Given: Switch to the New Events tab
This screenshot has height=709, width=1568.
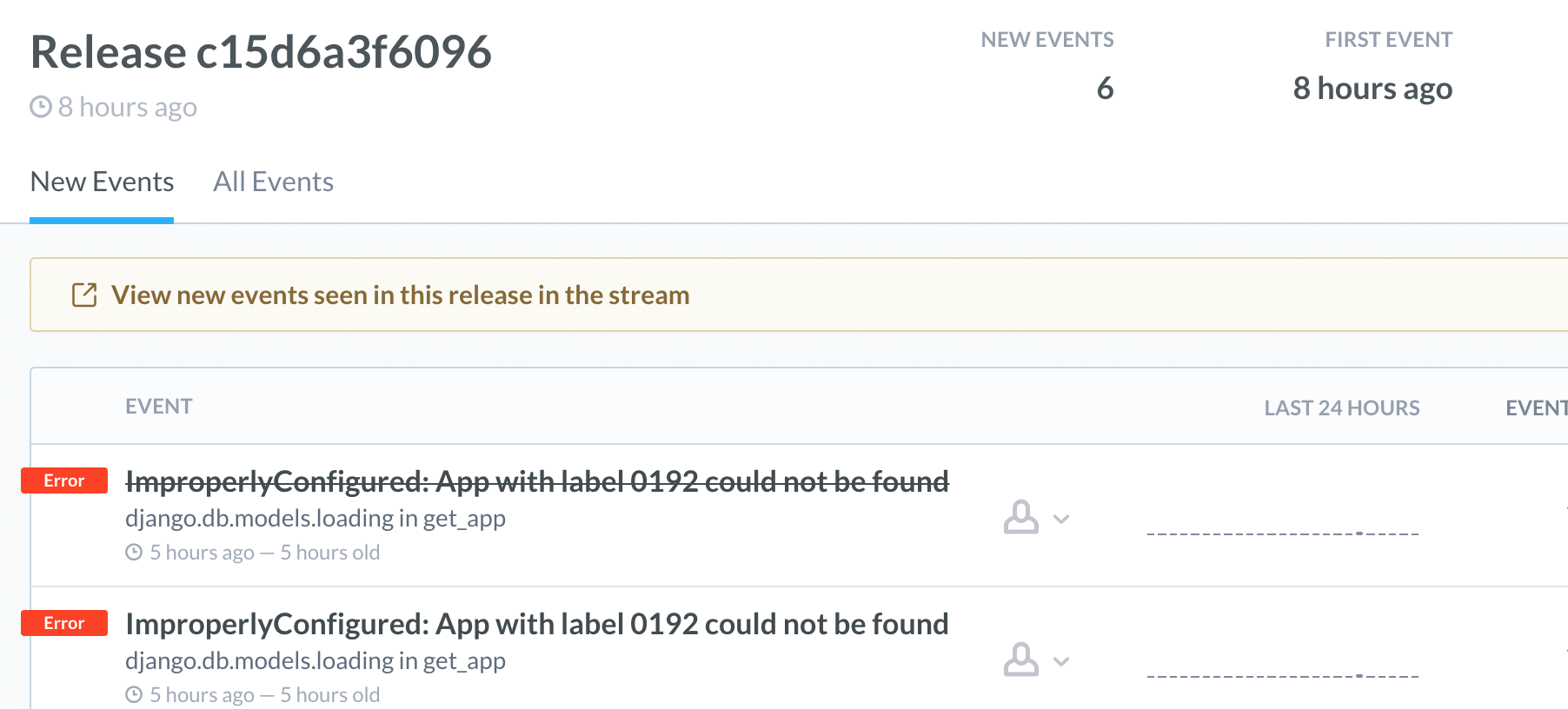Looking at the screenshot, I should coord(102,182).
